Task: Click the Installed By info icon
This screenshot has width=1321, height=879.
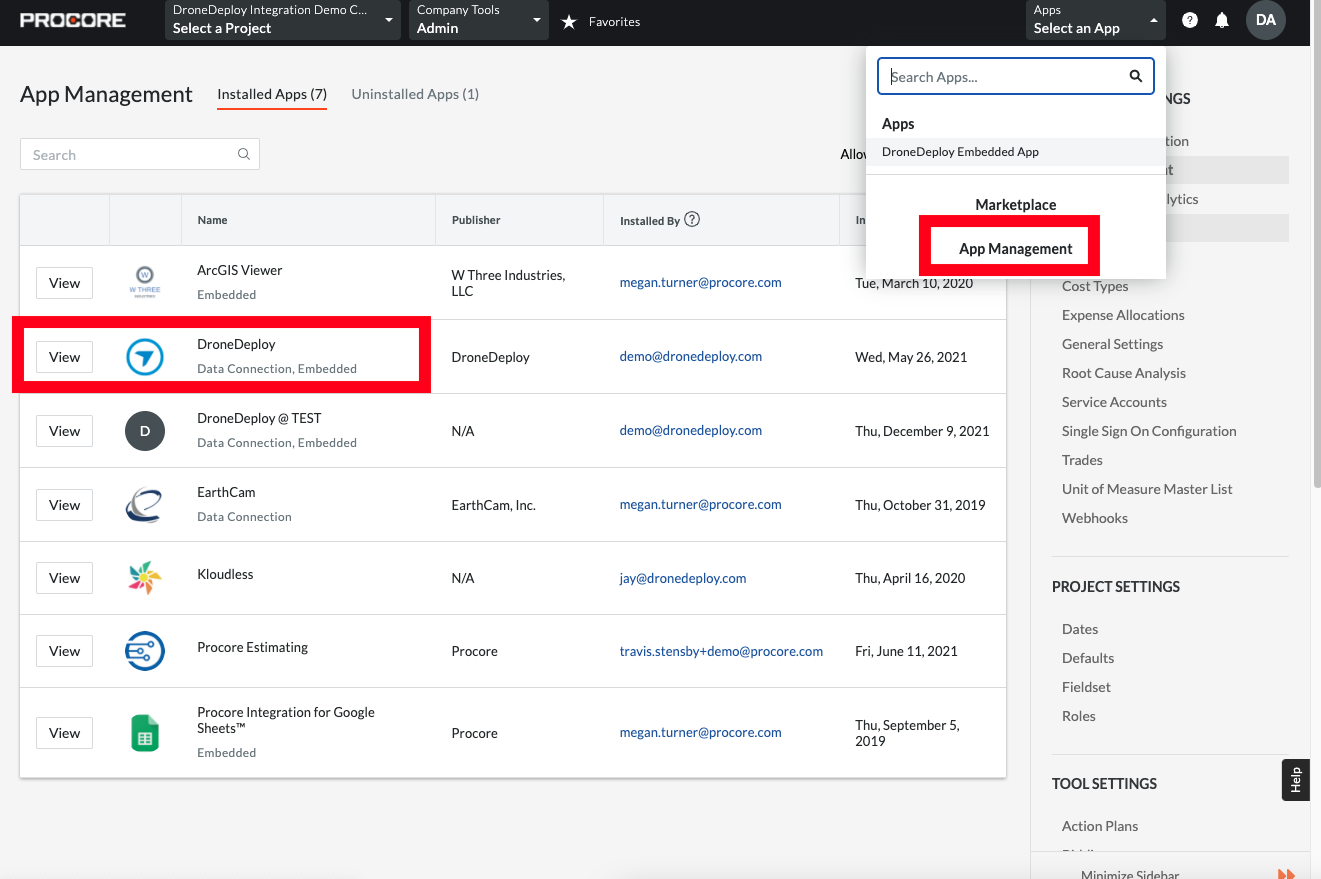Action: pyautogui.click(x=692, y=220)
